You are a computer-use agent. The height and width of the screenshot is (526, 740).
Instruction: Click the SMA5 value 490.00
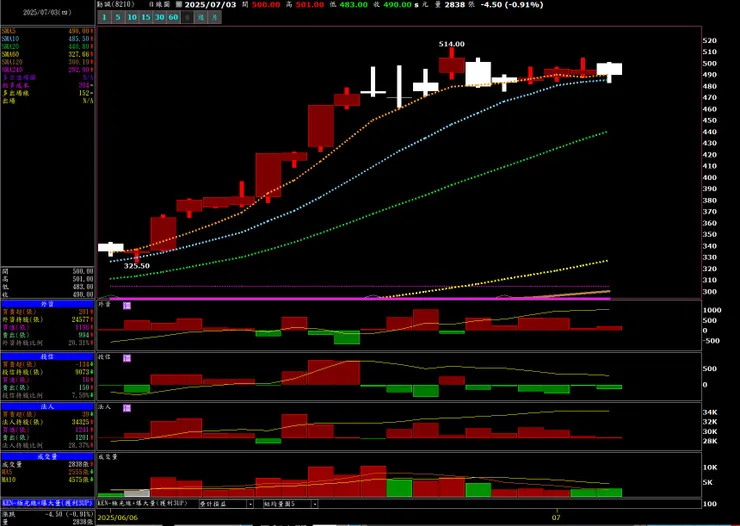(x=79, y=31)
